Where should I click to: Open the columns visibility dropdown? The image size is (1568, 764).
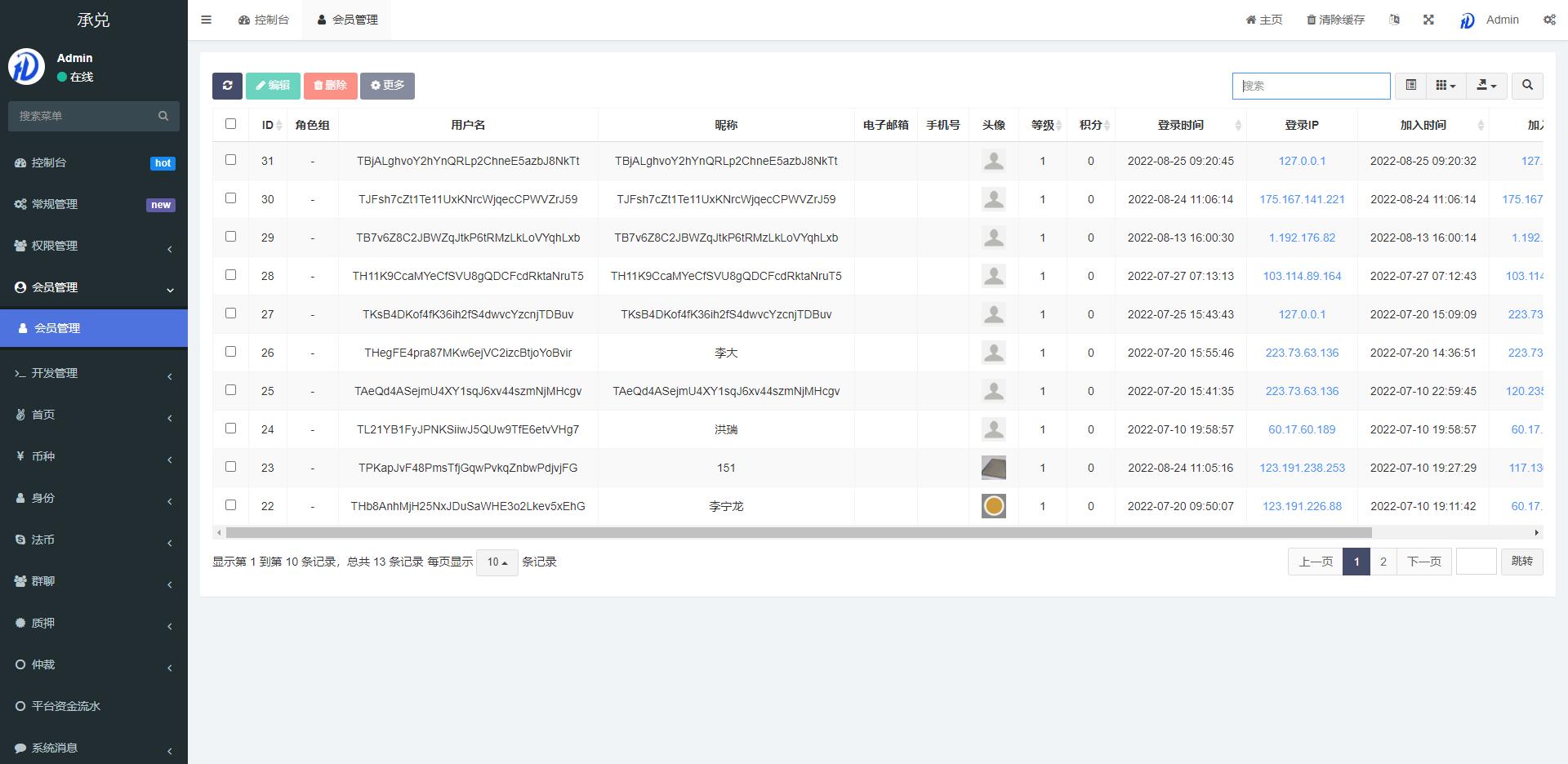pyautogui.click(x=1445, y=86)
